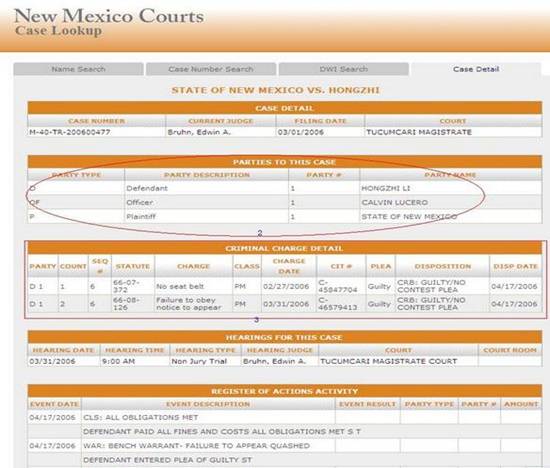Click citation number C-45847704
Image resolution: width=550 pixels, height=468 pixels.
pos(337,286)
